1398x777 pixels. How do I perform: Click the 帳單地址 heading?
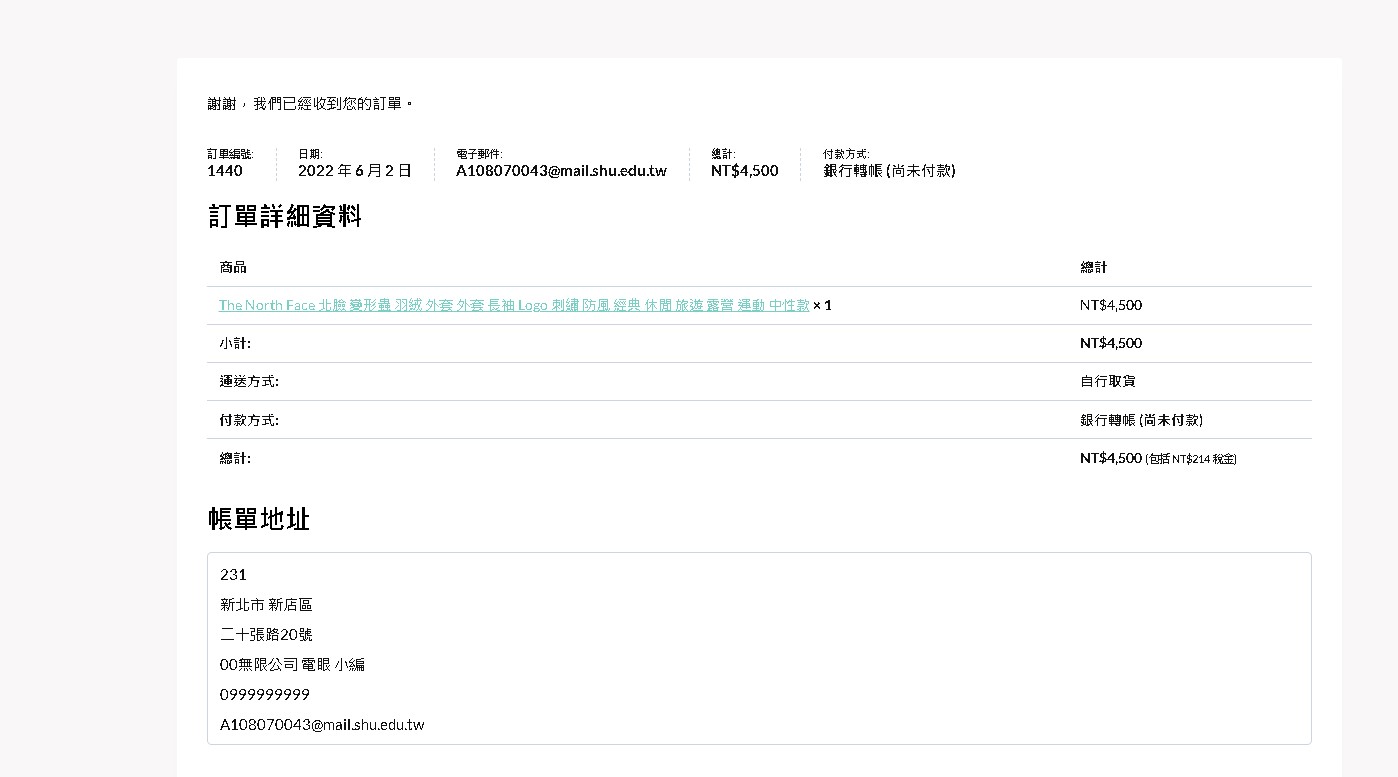259,519
